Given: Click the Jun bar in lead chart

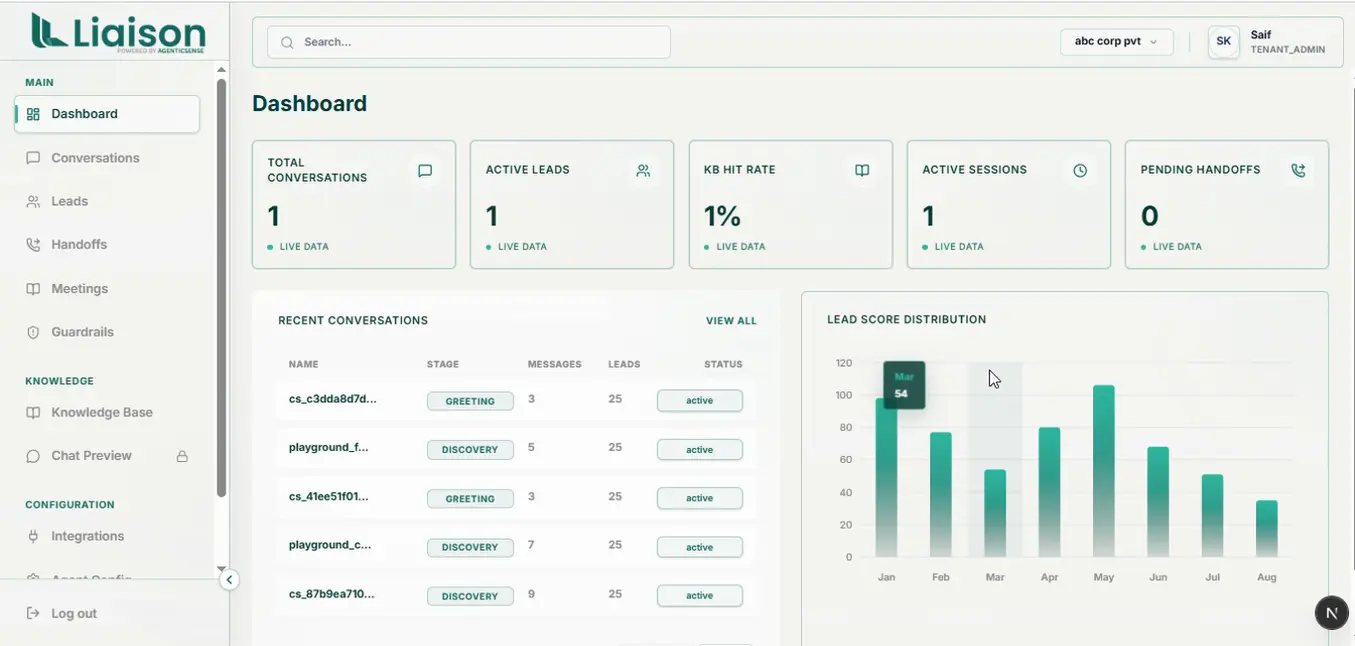Looking at the screenshot, I should point(1158,502).
